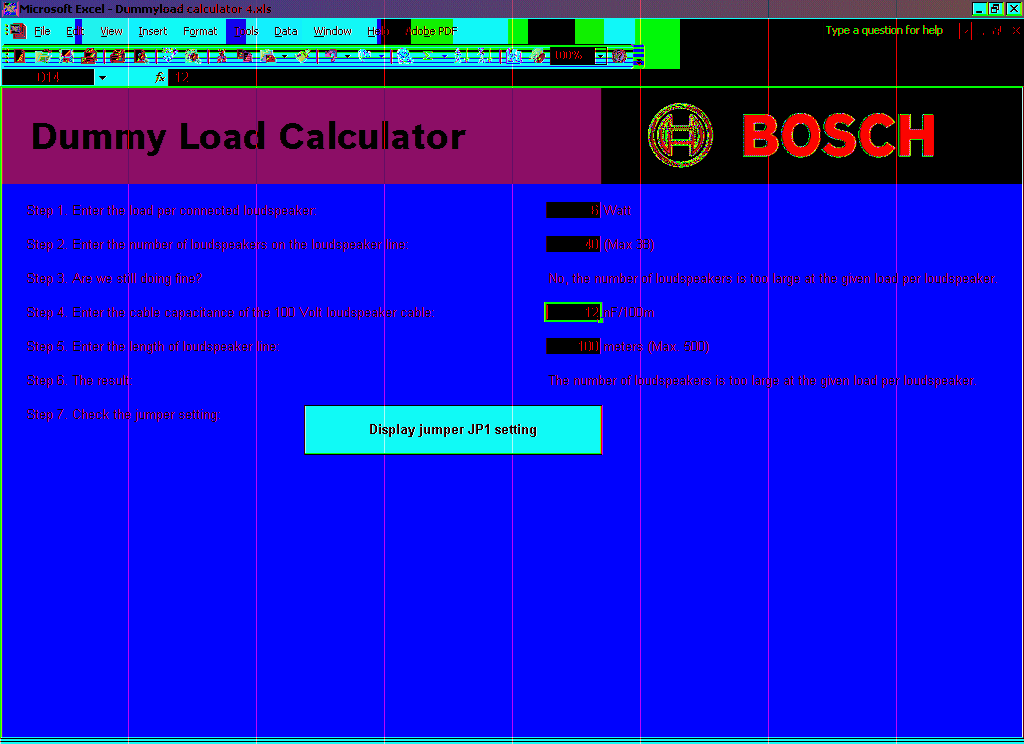Open the Edit menu
Image resolution: width=1024 pixels, height=744 pixels.
pyautogui.click(x=75, y=31)
